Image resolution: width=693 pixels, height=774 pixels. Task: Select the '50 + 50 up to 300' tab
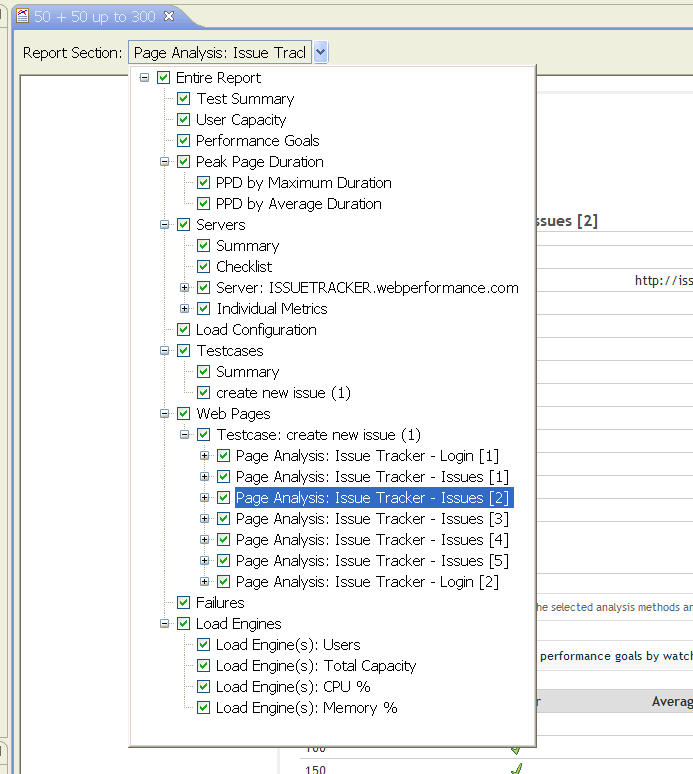click(95, 17)
